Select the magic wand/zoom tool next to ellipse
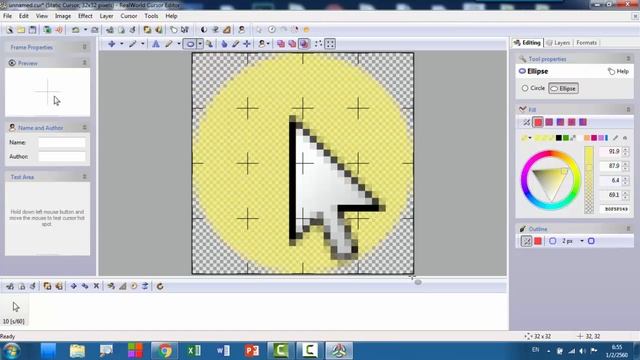The image size is (640, 360). 209,44
